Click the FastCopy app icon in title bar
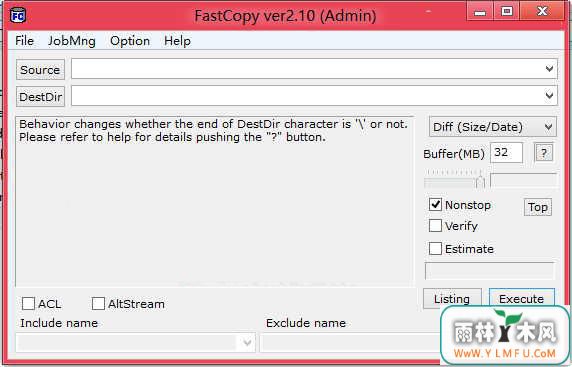Image resolution: width=572 pixels, height=367 pixels. pyautogui.click(x=18, y=15)
